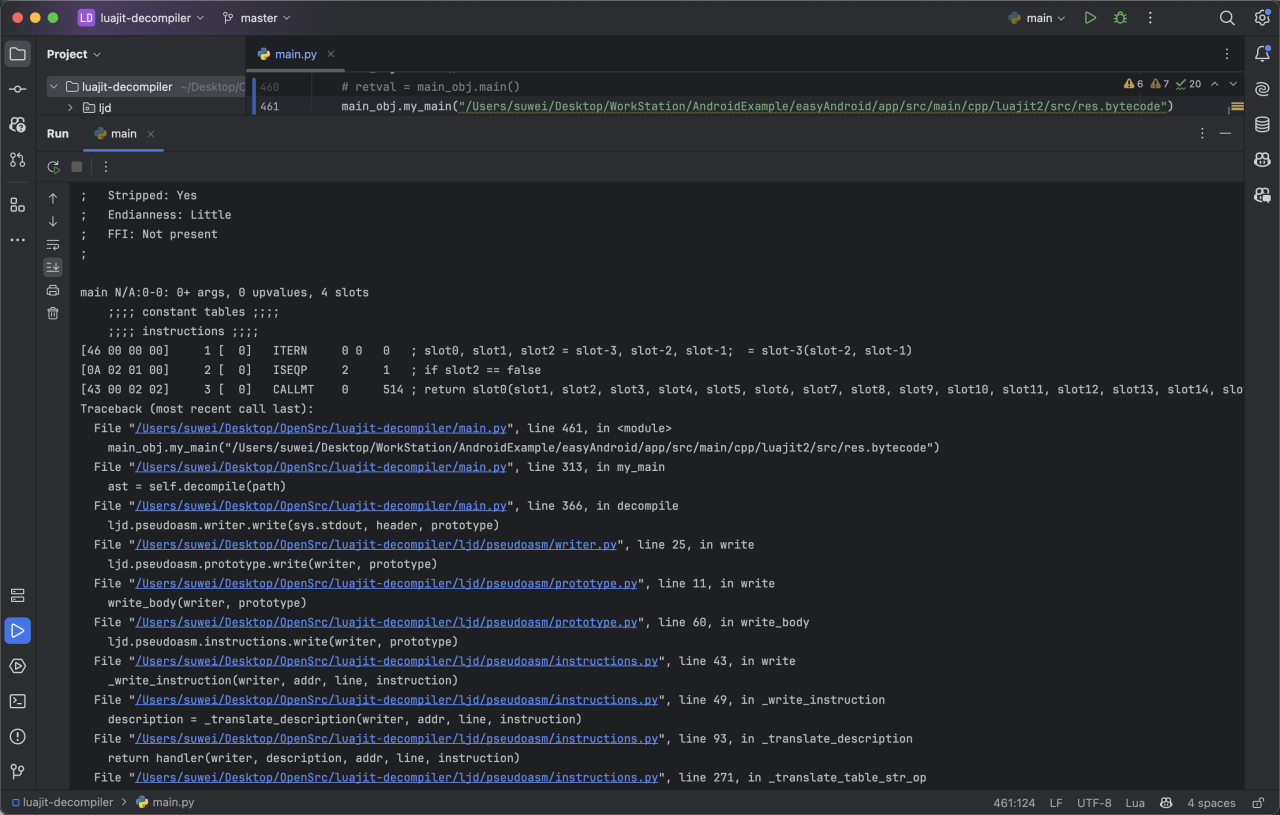Open Run tool window options menu
The image size is (1280, 815).
coord(1202,133)
